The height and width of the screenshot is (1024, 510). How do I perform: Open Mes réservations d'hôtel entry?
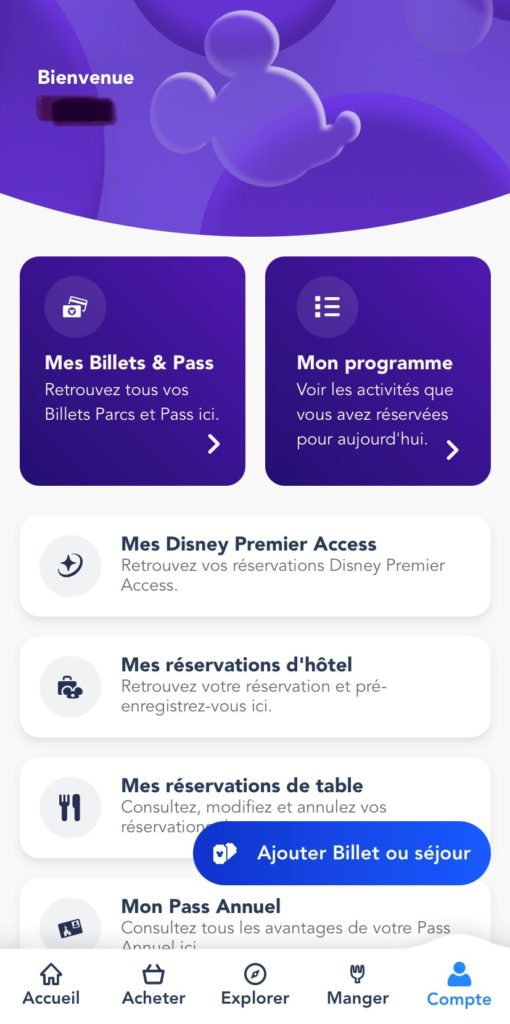pos(255,687)
